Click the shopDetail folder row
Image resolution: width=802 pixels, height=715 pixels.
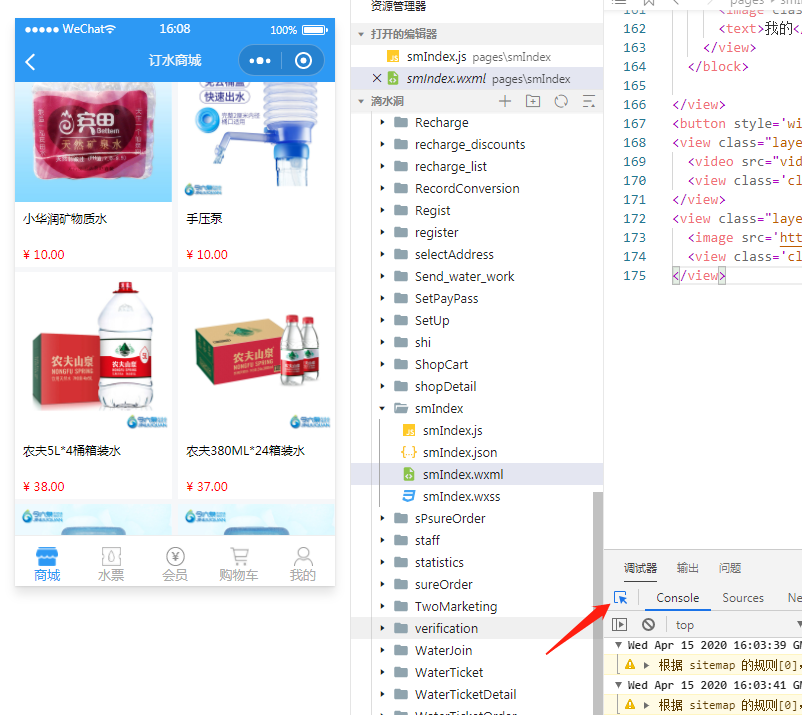point(477,387)
